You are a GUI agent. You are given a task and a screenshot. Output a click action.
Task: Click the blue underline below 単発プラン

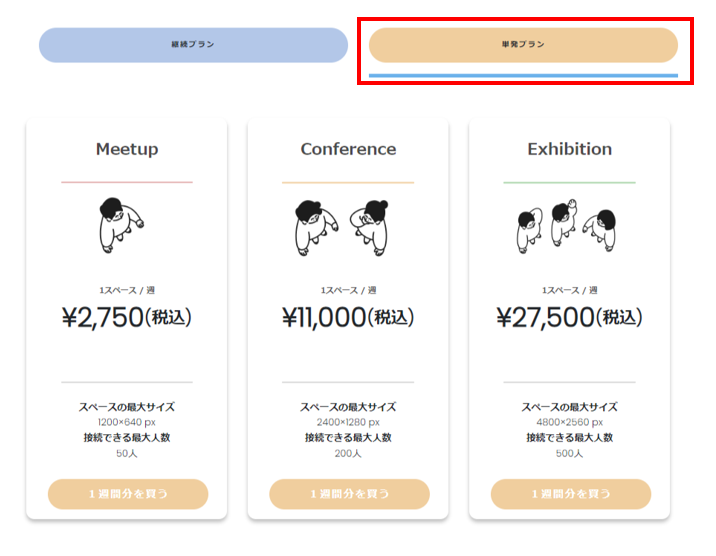pos(523,76)
